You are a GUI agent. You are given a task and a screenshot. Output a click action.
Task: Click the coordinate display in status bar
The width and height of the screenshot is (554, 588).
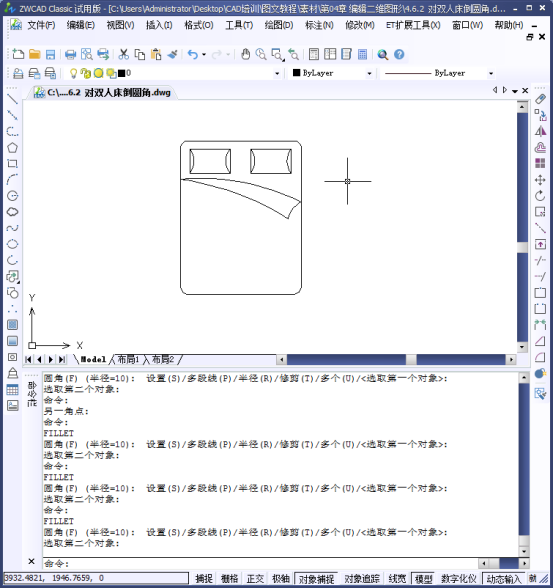96,578
